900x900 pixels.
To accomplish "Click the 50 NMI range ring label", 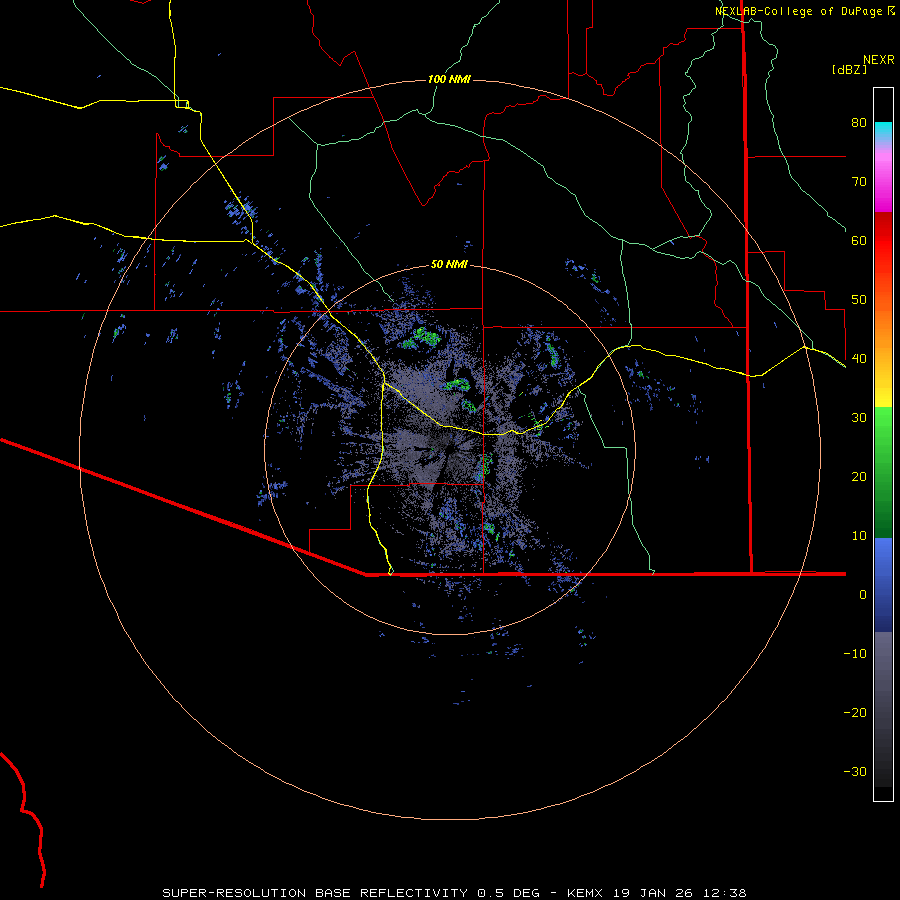I will tap(449, 265).
